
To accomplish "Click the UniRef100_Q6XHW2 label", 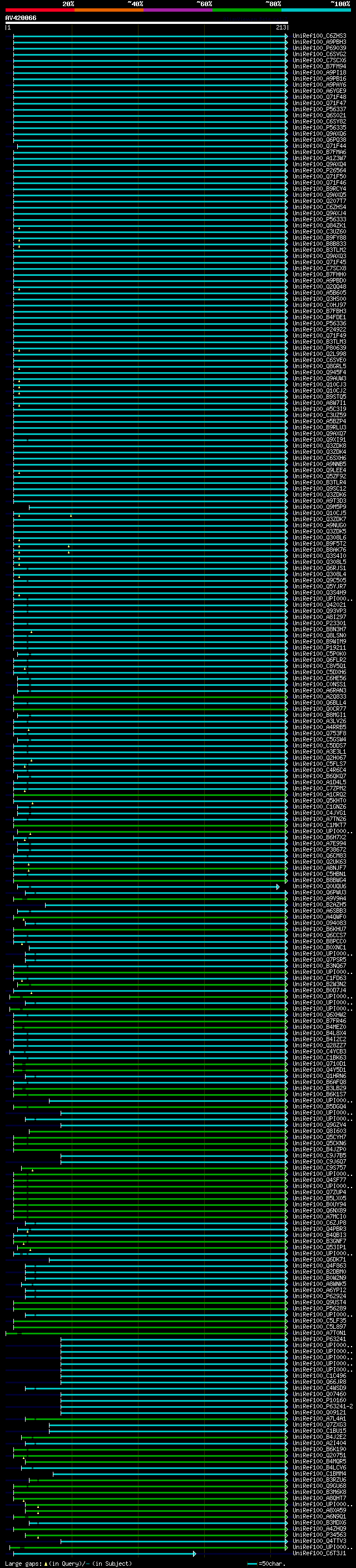I will click(x=319, y=1015).
